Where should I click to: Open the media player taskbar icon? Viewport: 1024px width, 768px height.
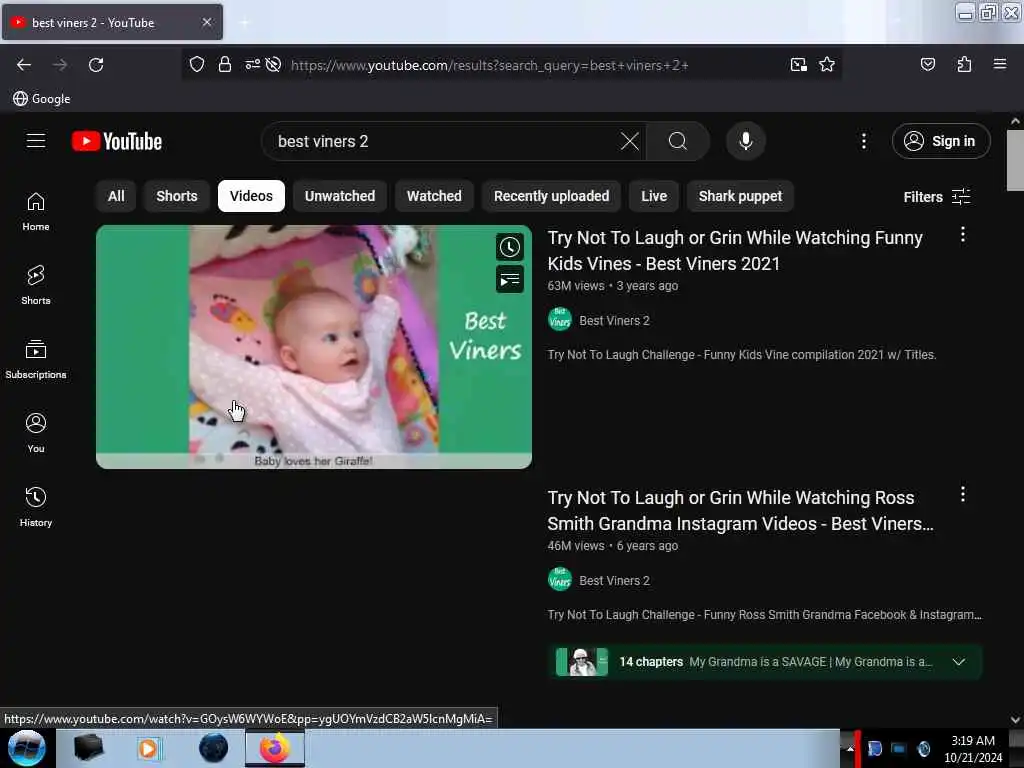[x=148, y=748]
